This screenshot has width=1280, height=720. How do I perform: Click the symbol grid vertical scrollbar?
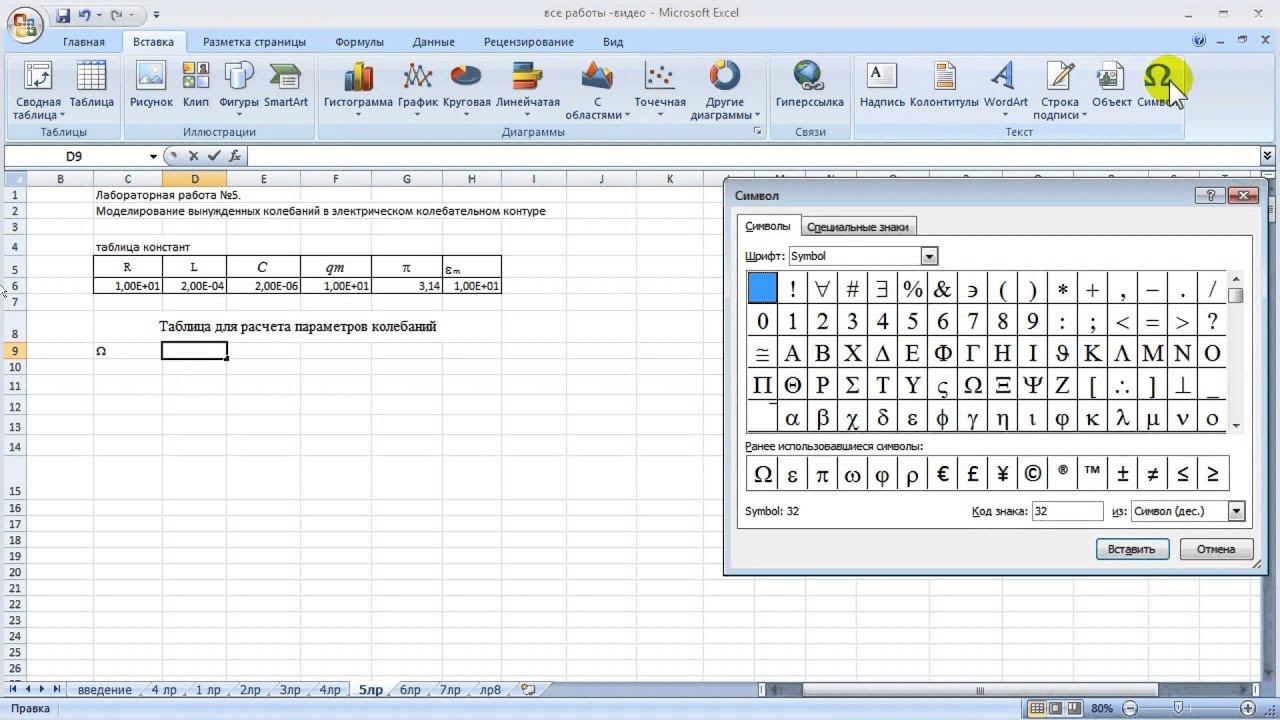(1236, 351)
